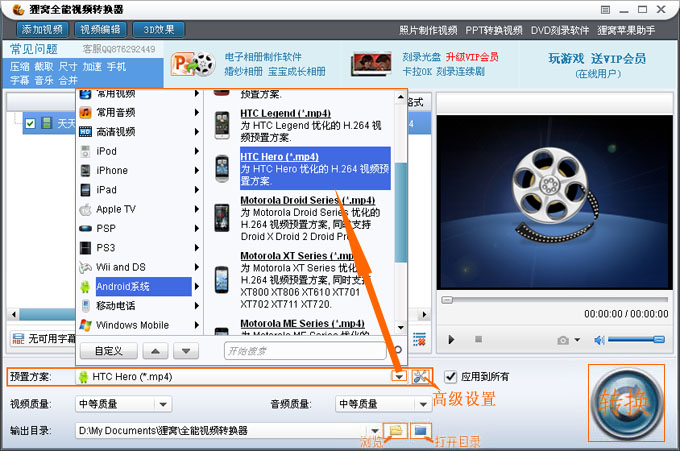The width and height of the screenshot is (680, 451).
Task: Click the preview volume slider
Action: [636, 340]
